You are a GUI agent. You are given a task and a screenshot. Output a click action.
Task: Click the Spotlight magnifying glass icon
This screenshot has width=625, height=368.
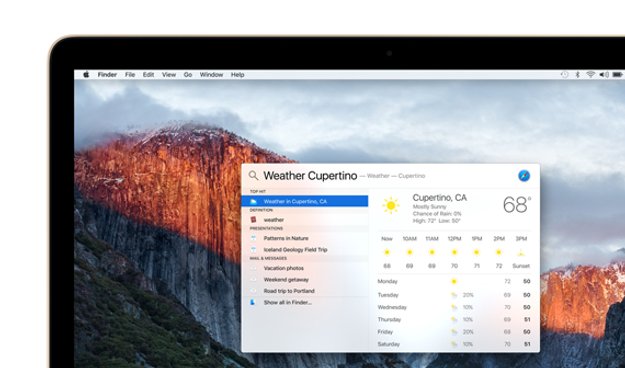(253, 175)
